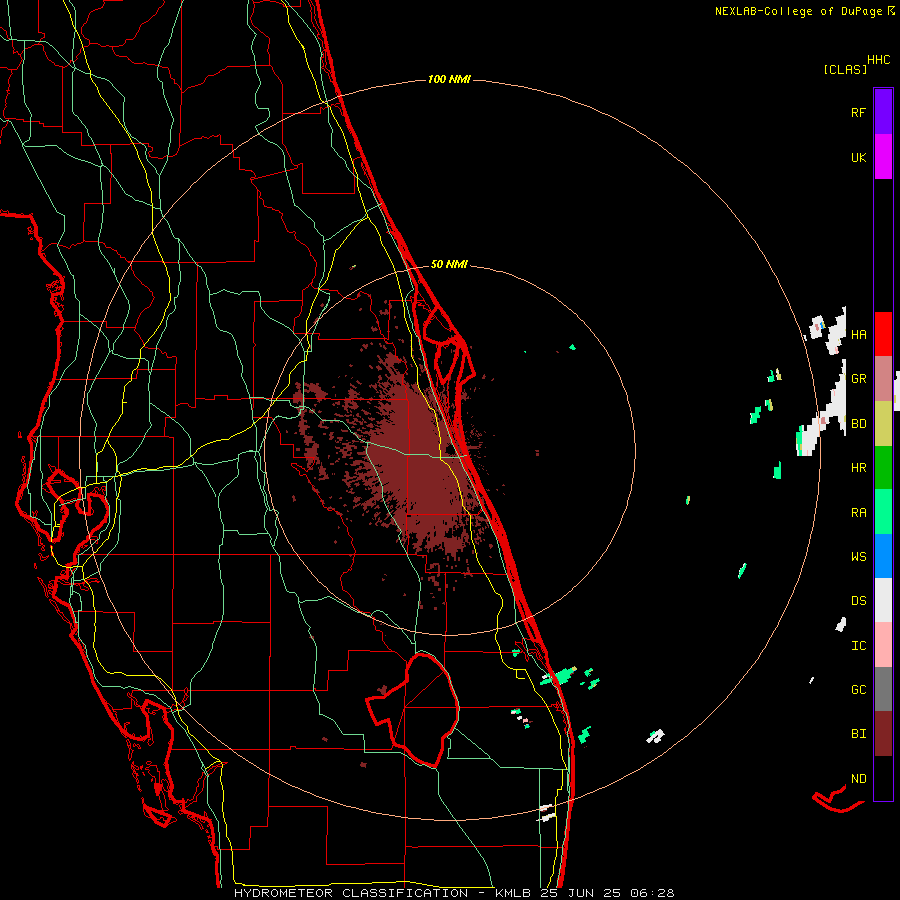The height and width of the screenshot is (900, 900).
Task: Click the 100 NMI range ring label
Action: [449, 79]
